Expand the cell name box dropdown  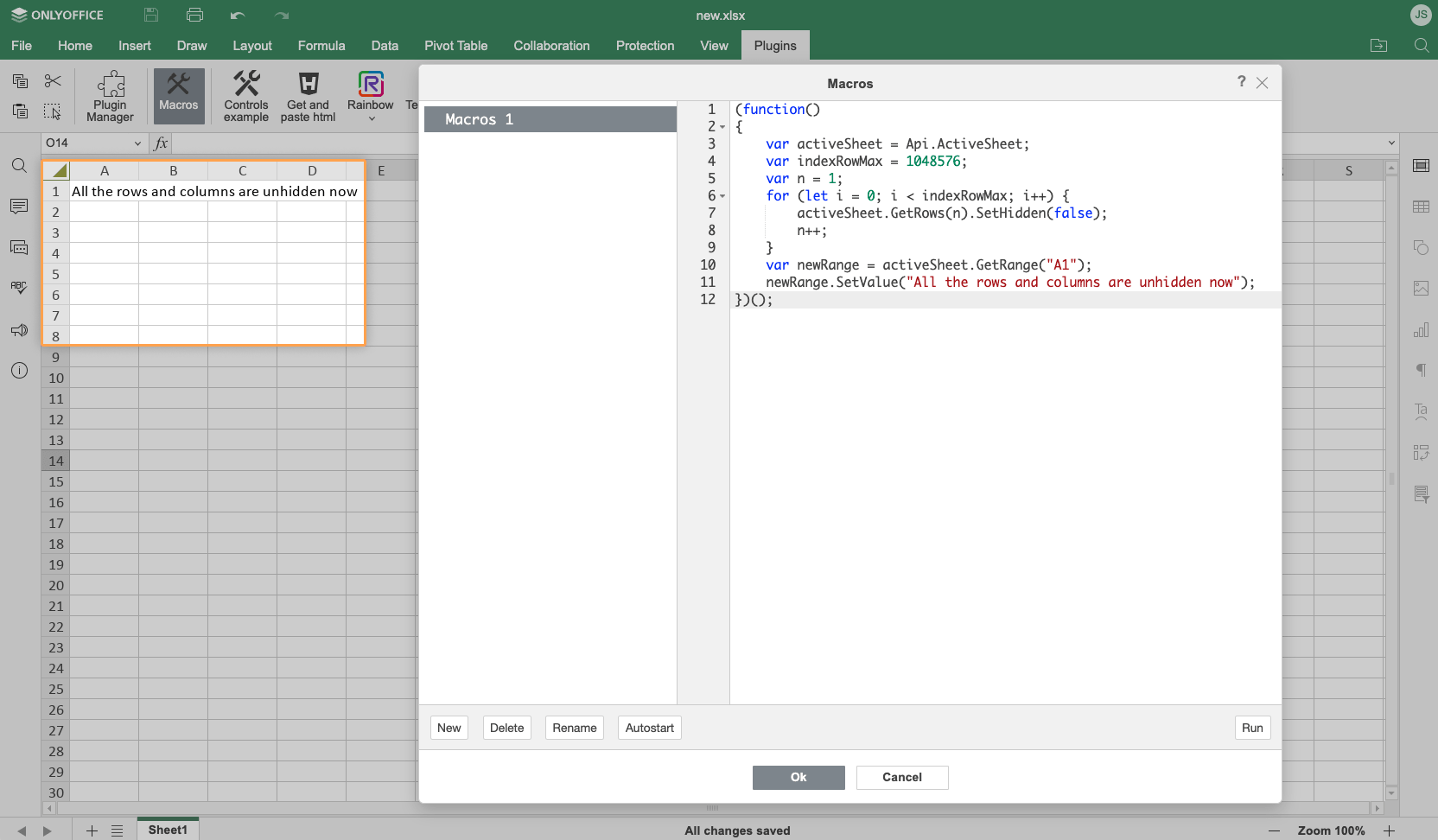[137, 143]
